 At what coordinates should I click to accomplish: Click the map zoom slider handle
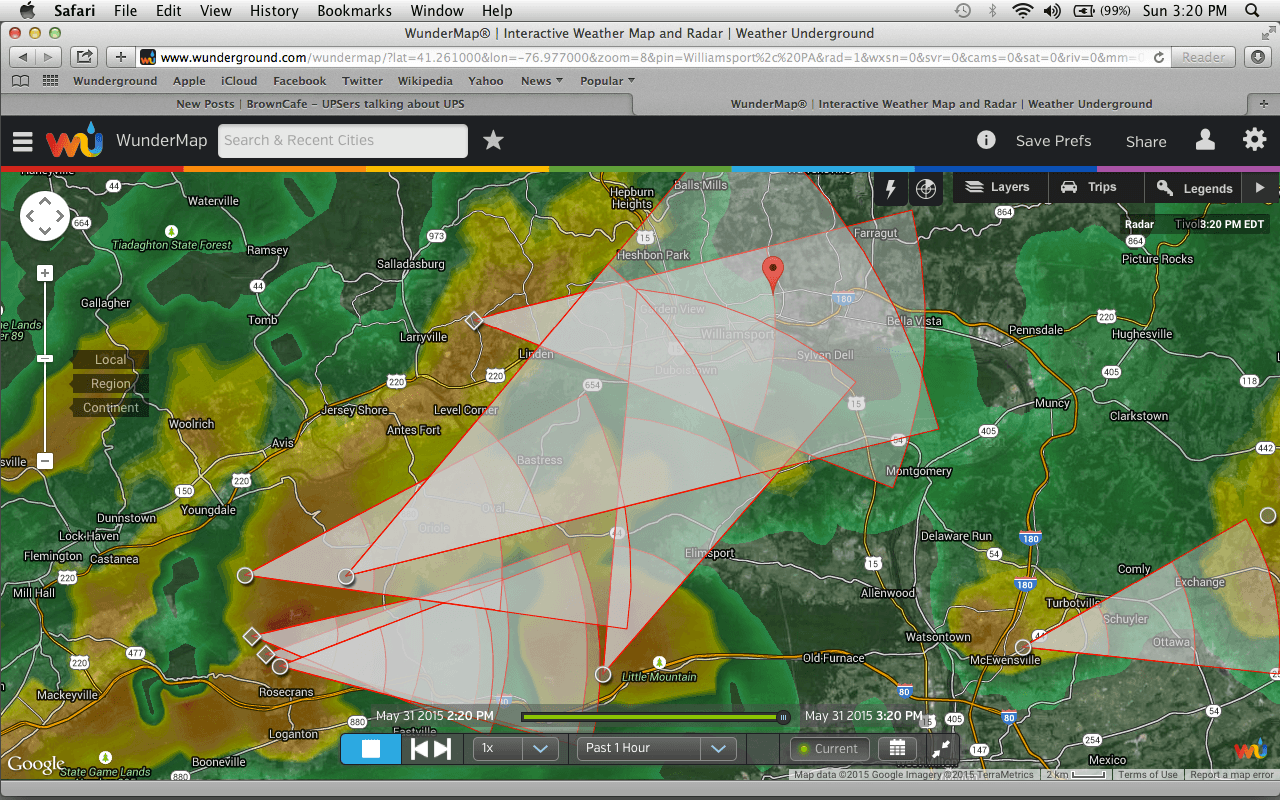pos(45,358)
